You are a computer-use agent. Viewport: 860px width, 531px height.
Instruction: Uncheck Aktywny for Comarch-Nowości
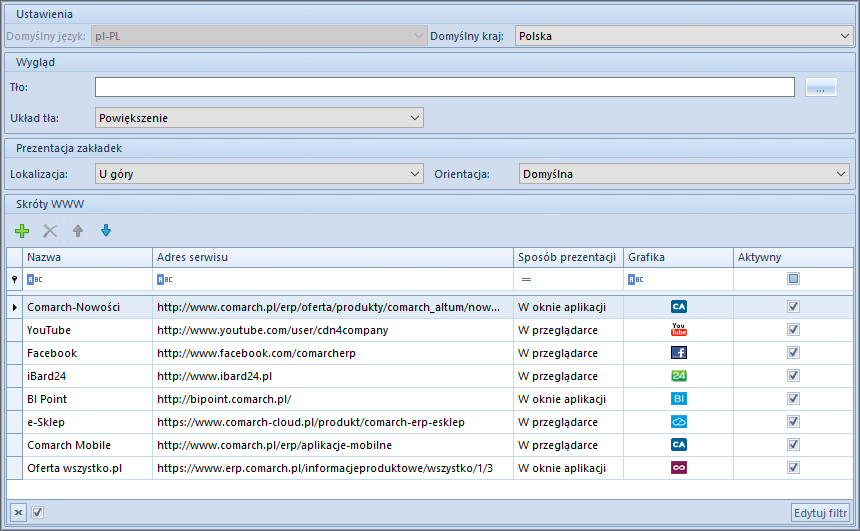pos(793,307)
